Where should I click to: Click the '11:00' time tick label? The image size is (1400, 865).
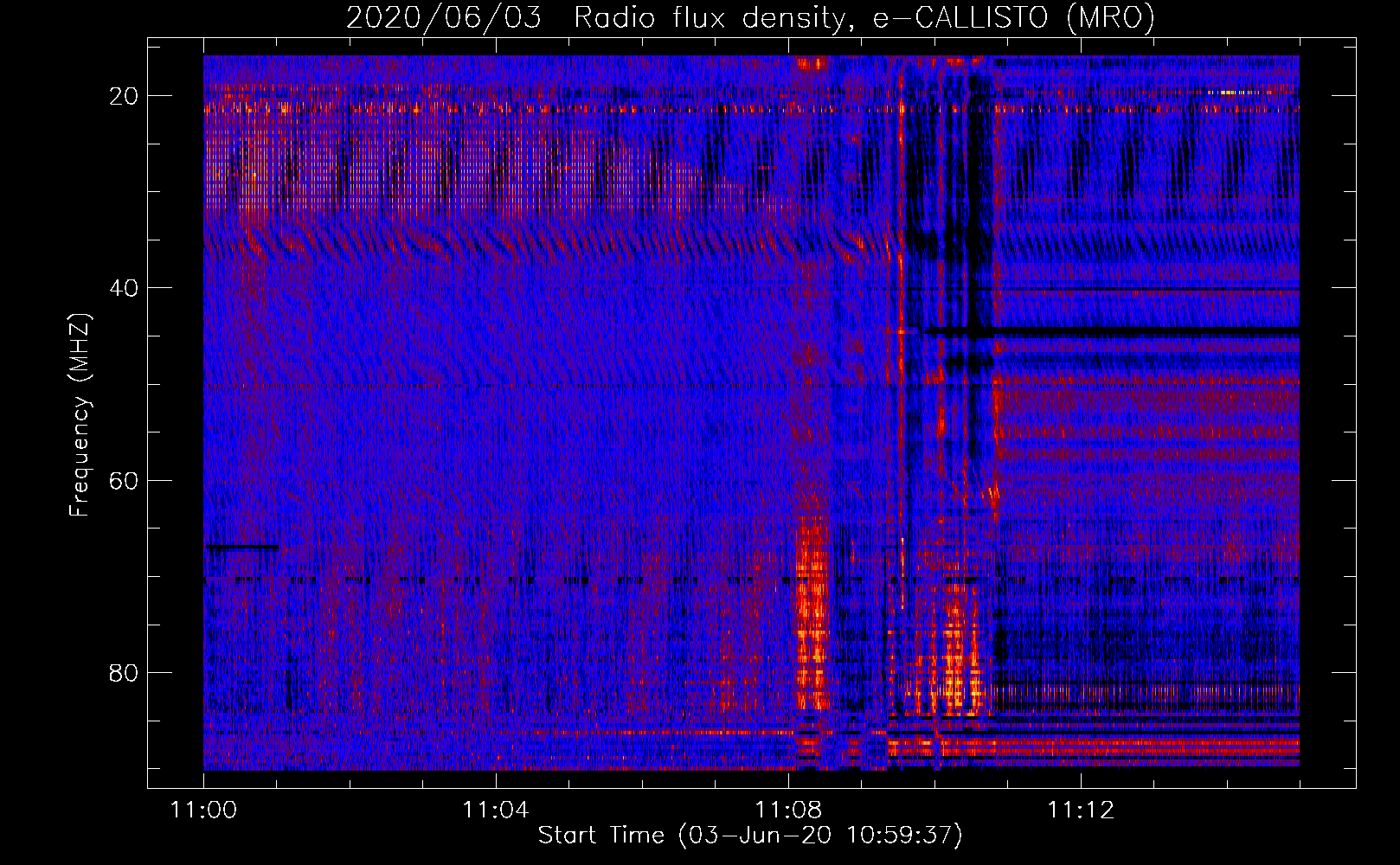click(204, 811)
